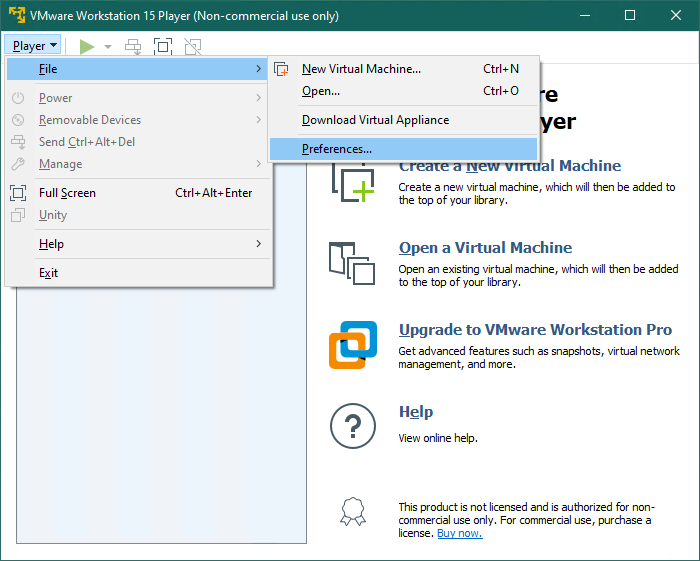Click the Ctrl+Alt+Enter shortcut label
The image size is (700, 561).
click(x=213, y=193)
